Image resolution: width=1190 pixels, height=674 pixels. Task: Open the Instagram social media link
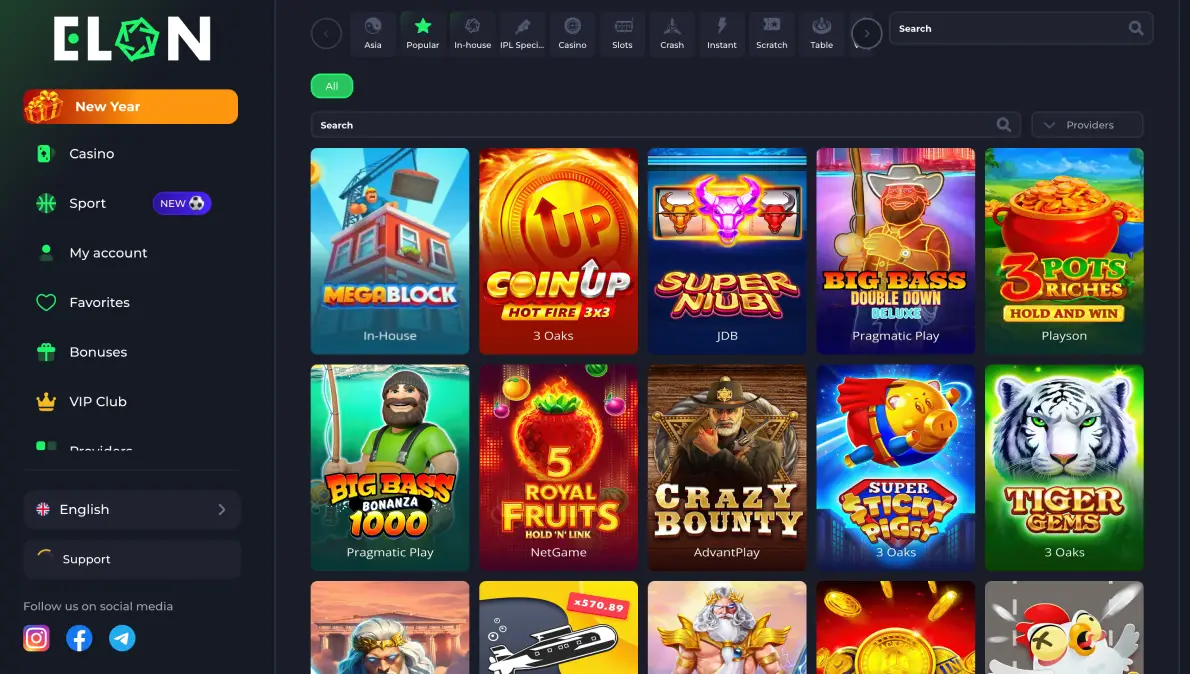coord(36,638)
